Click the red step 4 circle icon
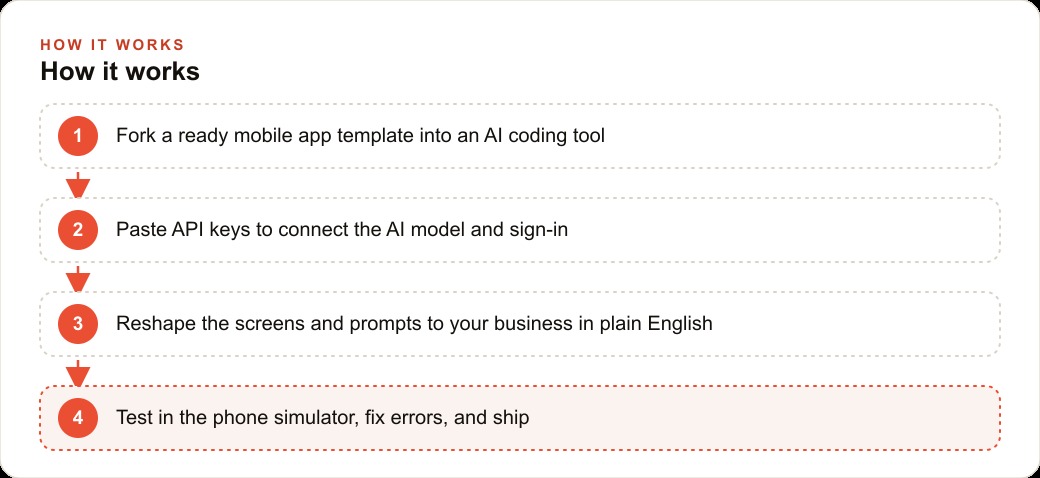Screen dimensions: 1040x478 78,418
